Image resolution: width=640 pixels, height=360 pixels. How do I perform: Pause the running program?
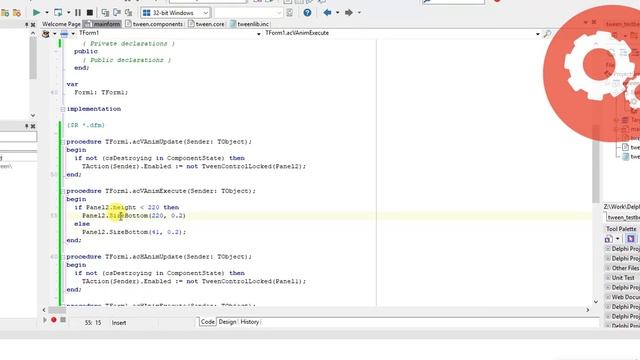click(x=78, y=13)
